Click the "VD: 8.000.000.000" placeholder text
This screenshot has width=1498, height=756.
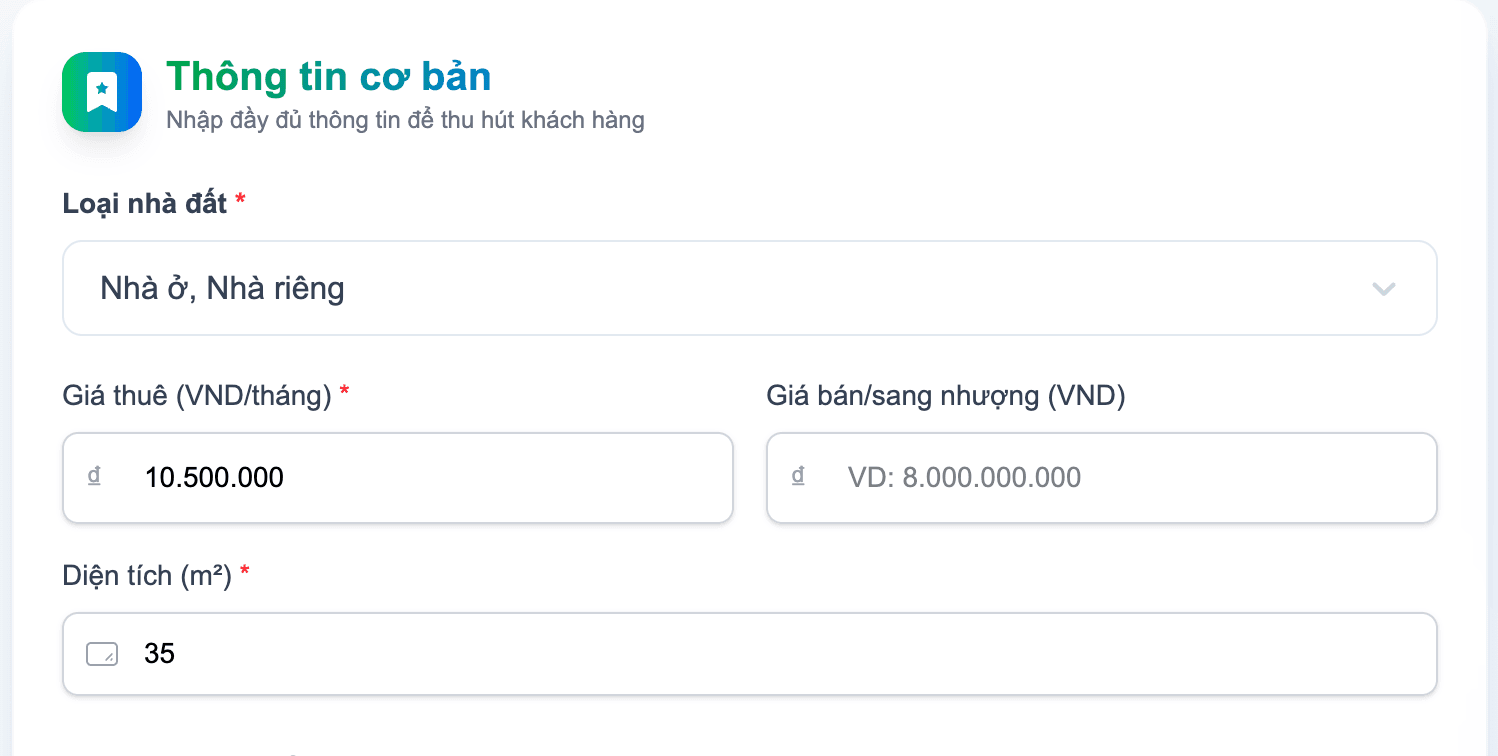(x=964, y=478)
